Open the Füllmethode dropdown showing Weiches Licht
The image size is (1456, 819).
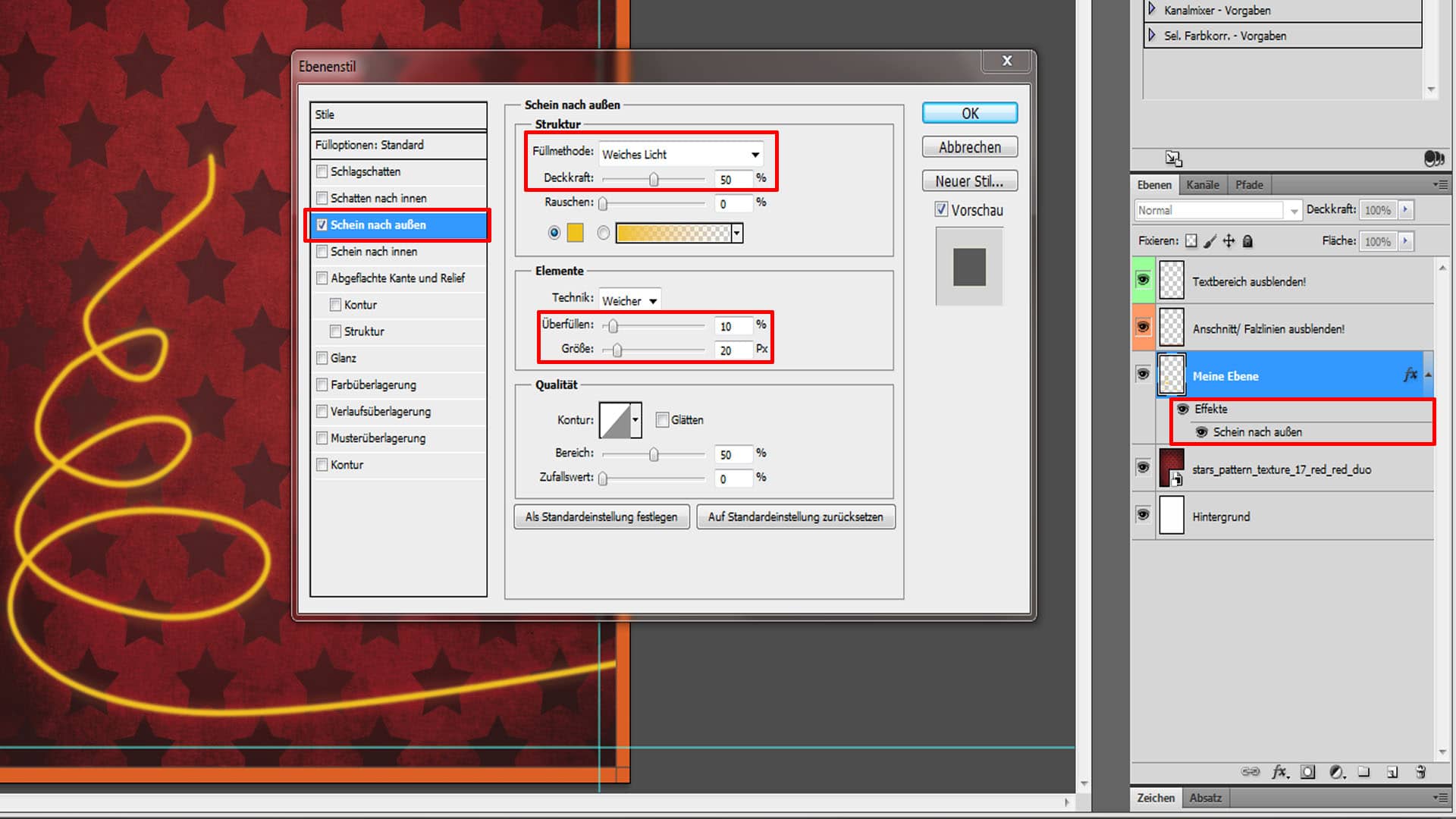click(680, 153)
